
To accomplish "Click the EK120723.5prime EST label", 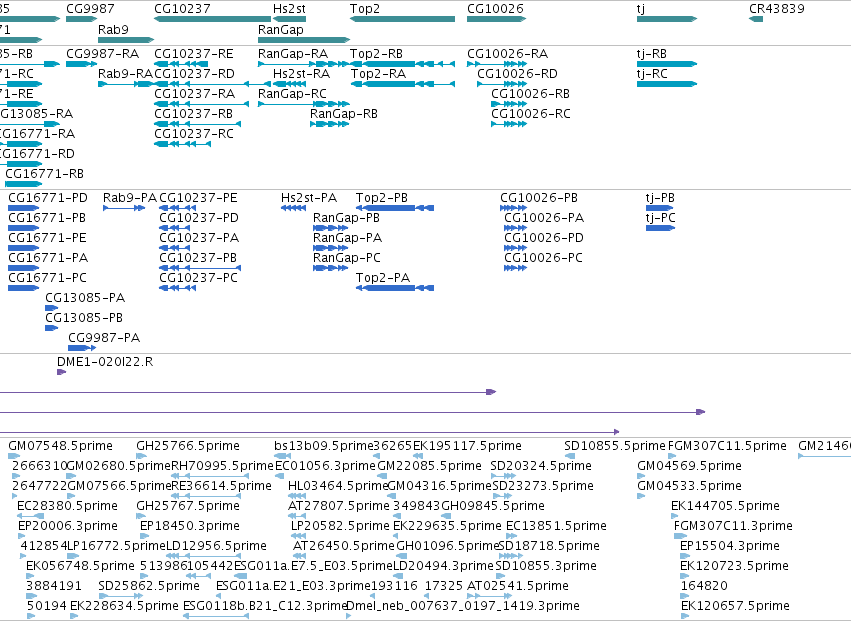I will point(734,567).
